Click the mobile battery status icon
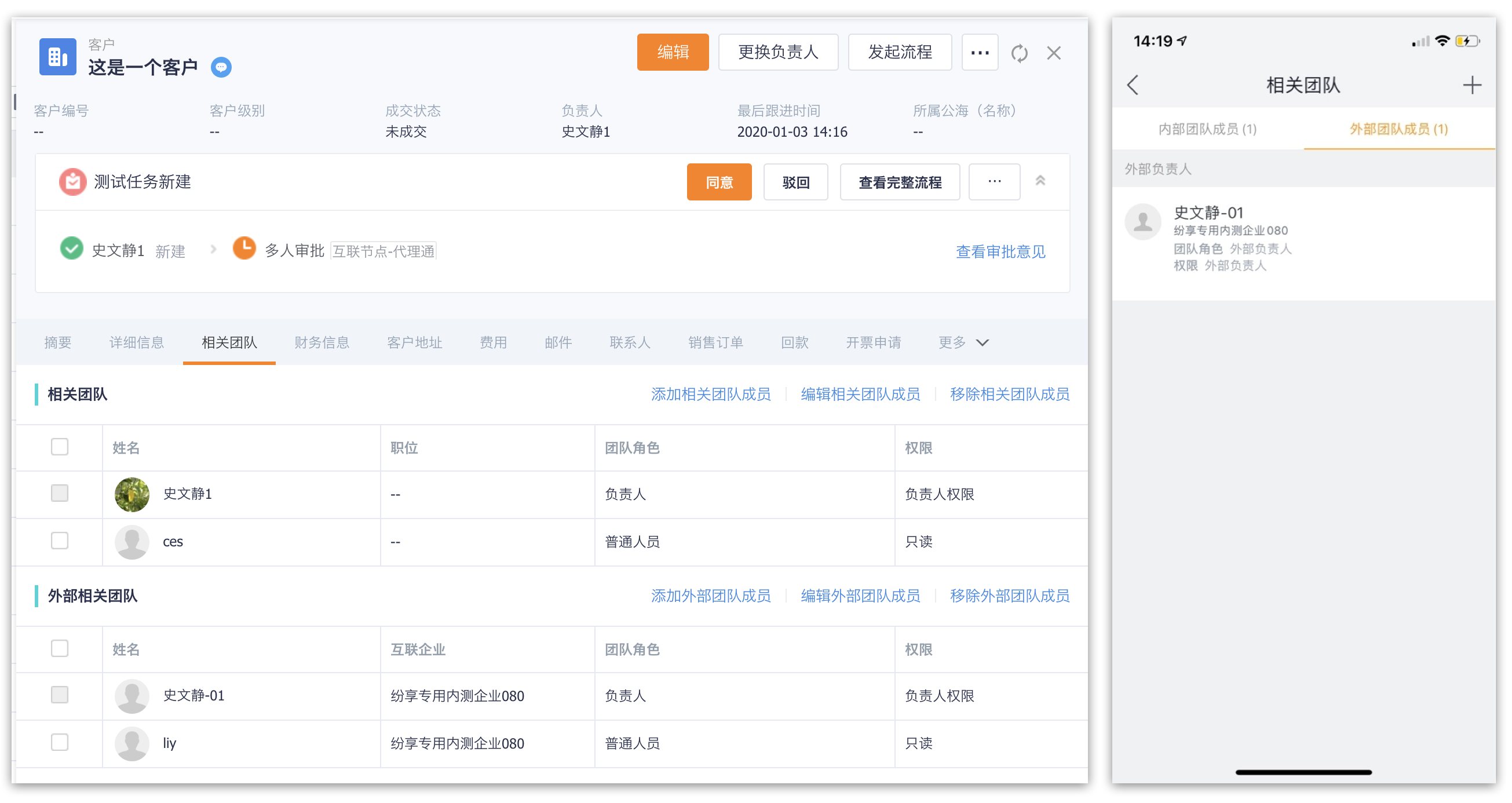1512x803 pixels. tap(1467, 41)
